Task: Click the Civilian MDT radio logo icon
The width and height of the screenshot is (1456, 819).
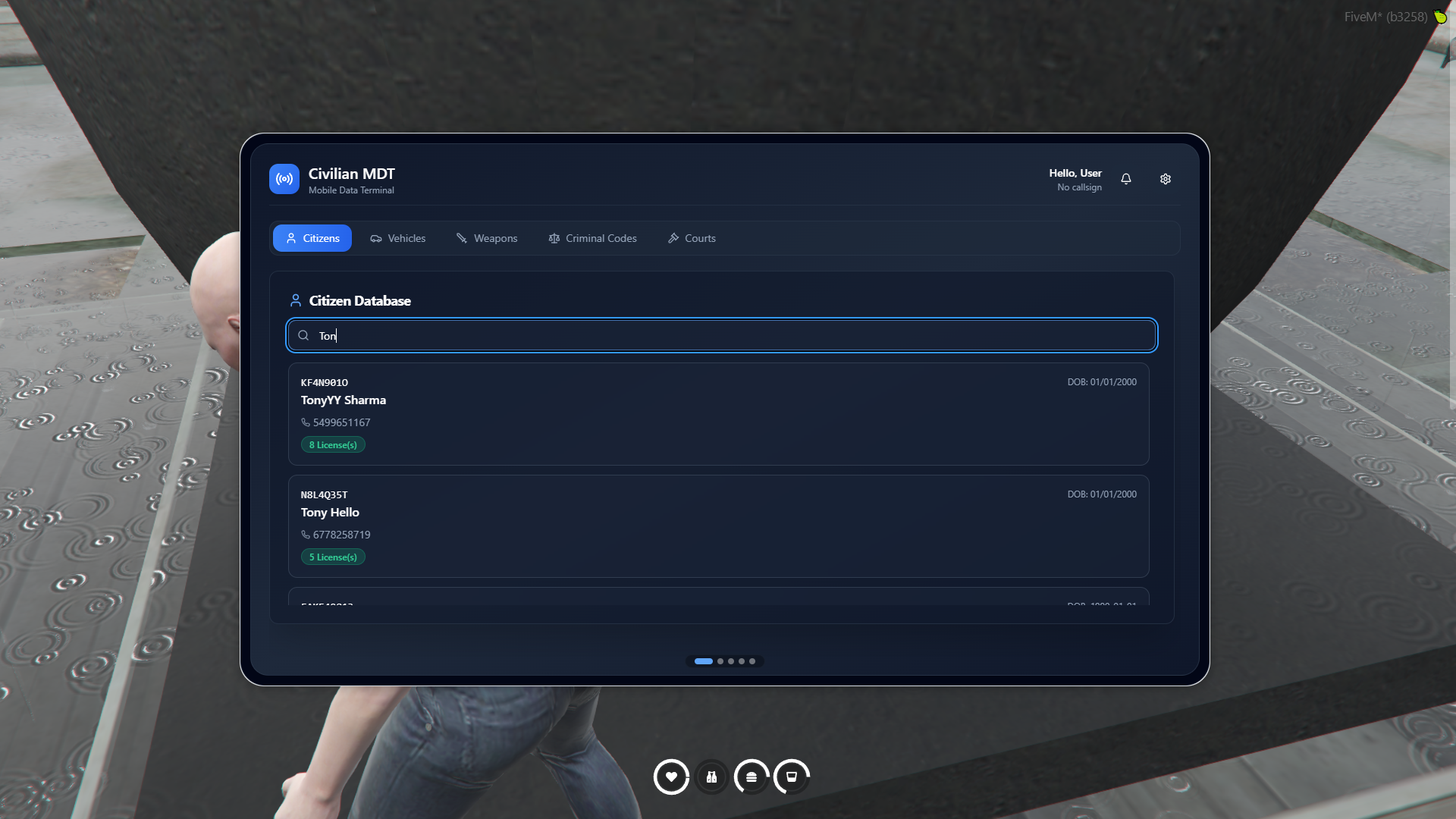Action: click(x=284, y=179)
